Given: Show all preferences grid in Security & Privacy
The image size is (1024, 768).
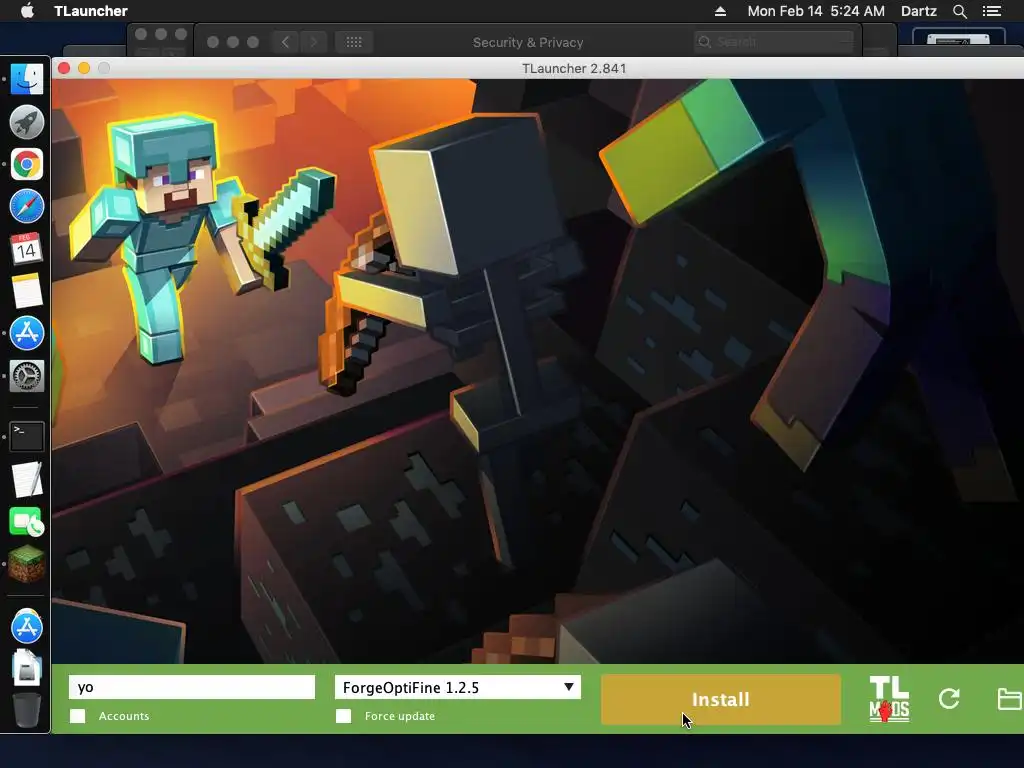Looking at the screenshot, I should pyautogui.click(x=354, y=42).
